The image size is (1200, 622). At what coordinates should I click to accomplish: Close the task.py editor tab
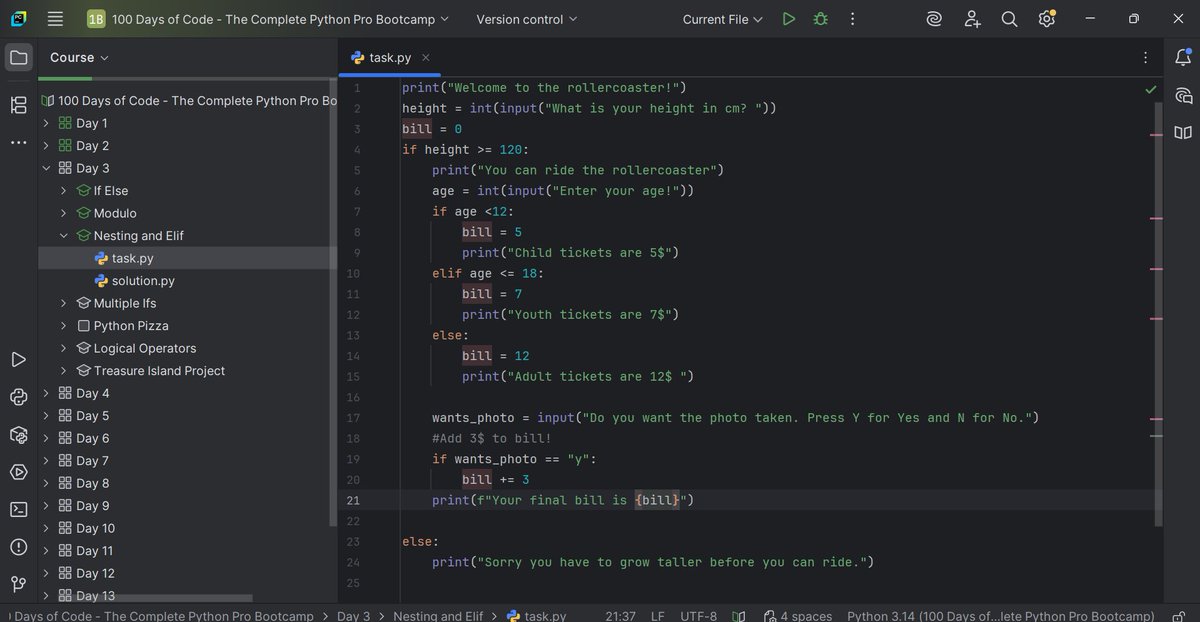tap(426, 58)
